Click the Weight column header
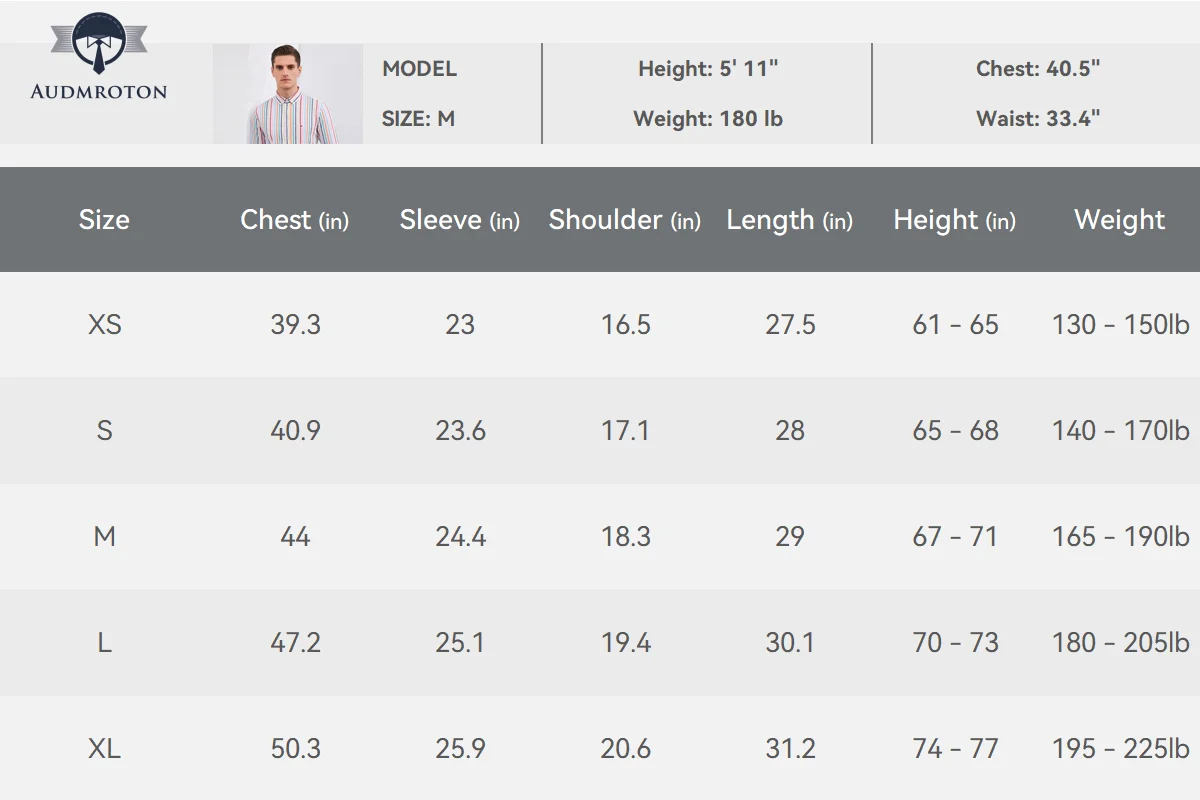This screenshot has height=800, width=1200. tap(1120, 221)
